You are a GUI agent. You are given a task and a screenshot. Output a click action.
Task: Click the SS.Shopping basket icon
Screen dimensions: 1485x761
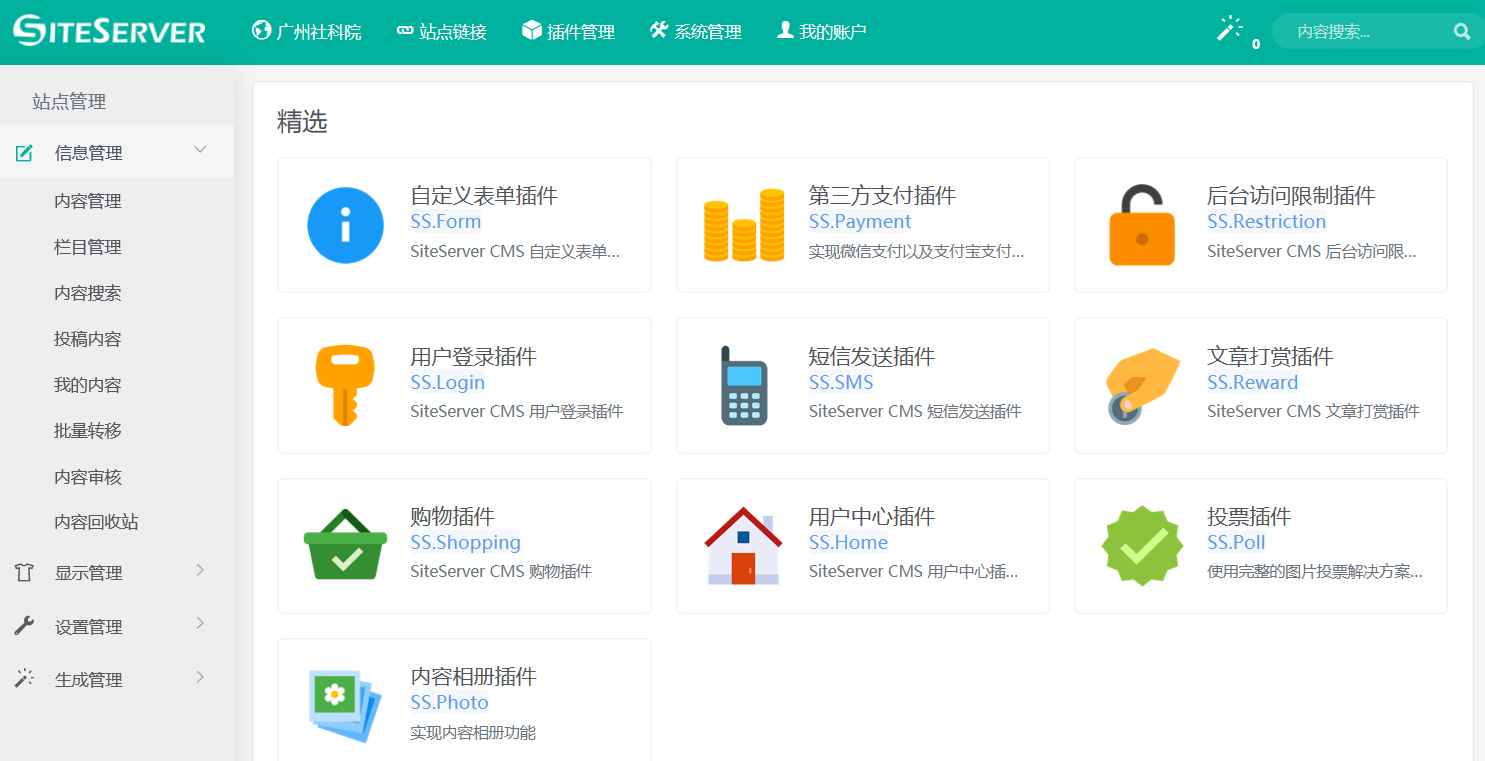[345, 545]
